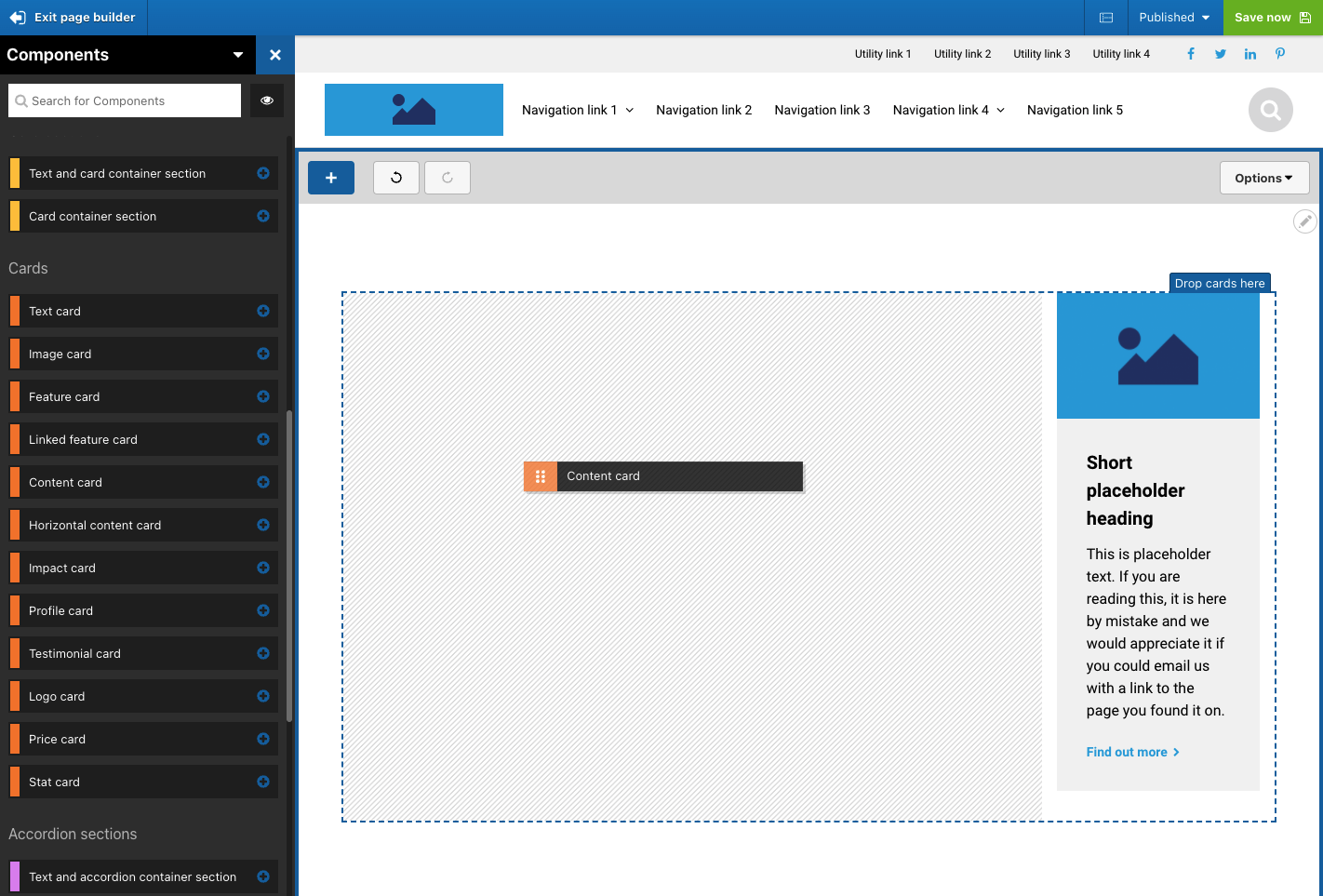Expand the Components panel dropdown arrow
The image size is (1323, 896).
point(238,55)
